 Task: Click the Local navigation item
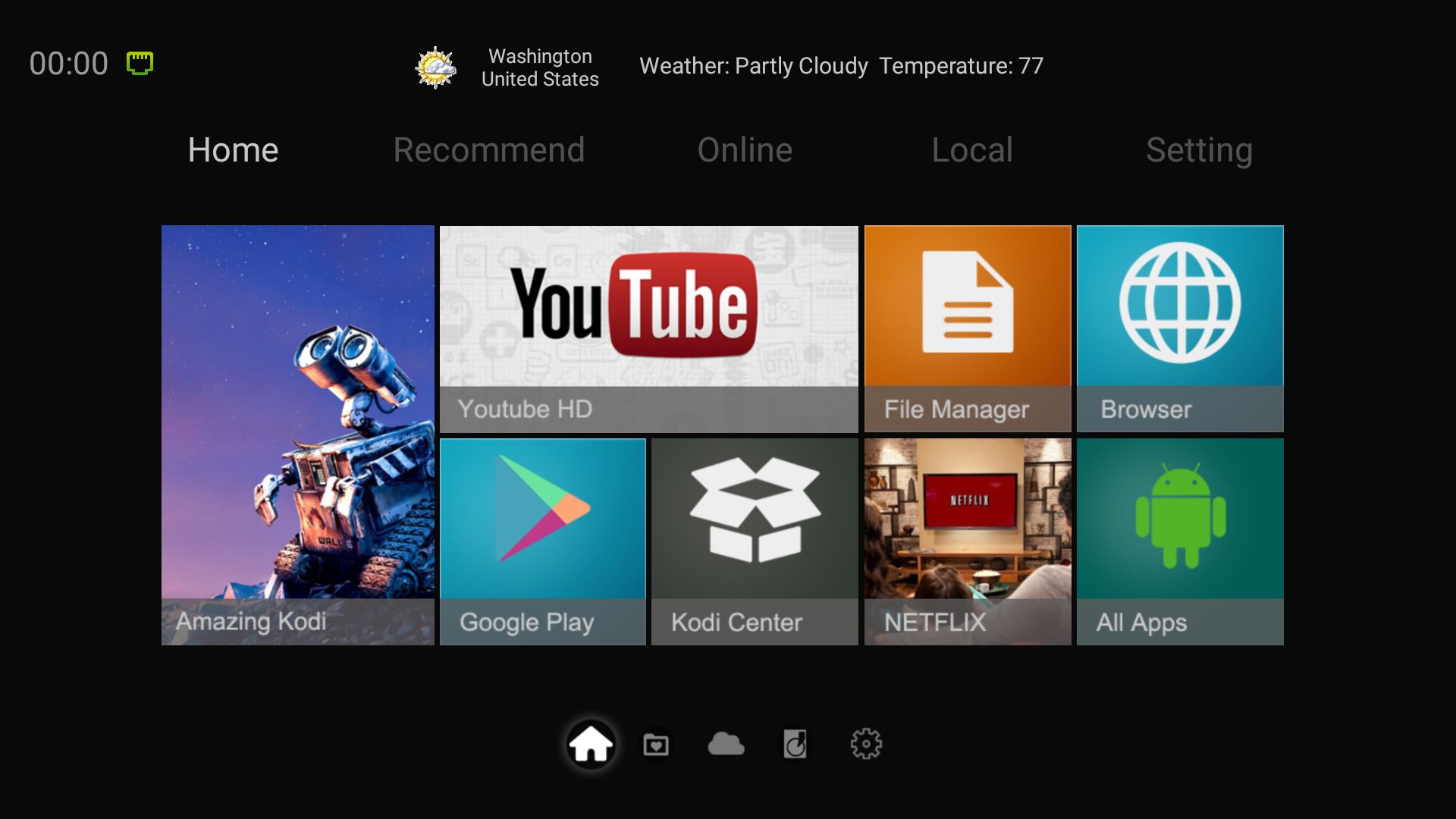[x=971, y=149]
